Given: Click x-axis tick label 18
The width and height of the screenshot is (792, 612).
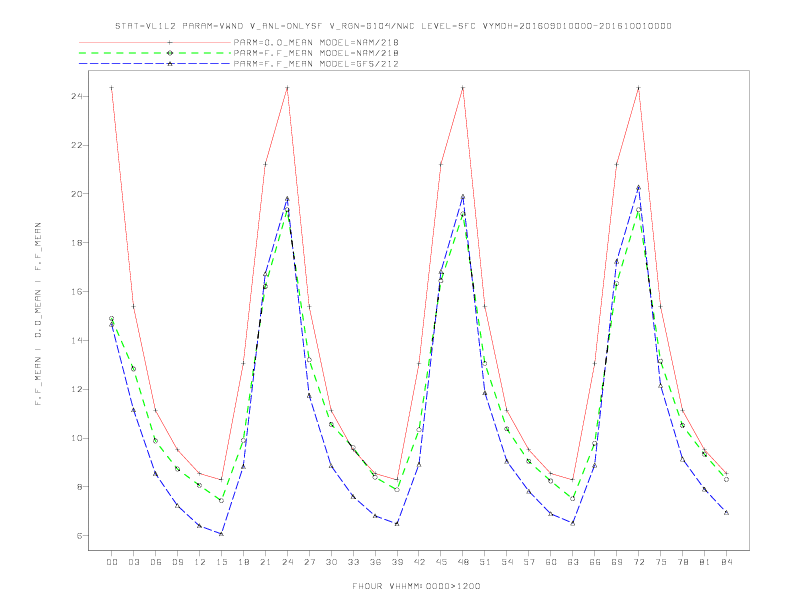Looking at the screenshot, I should (243, 562).
